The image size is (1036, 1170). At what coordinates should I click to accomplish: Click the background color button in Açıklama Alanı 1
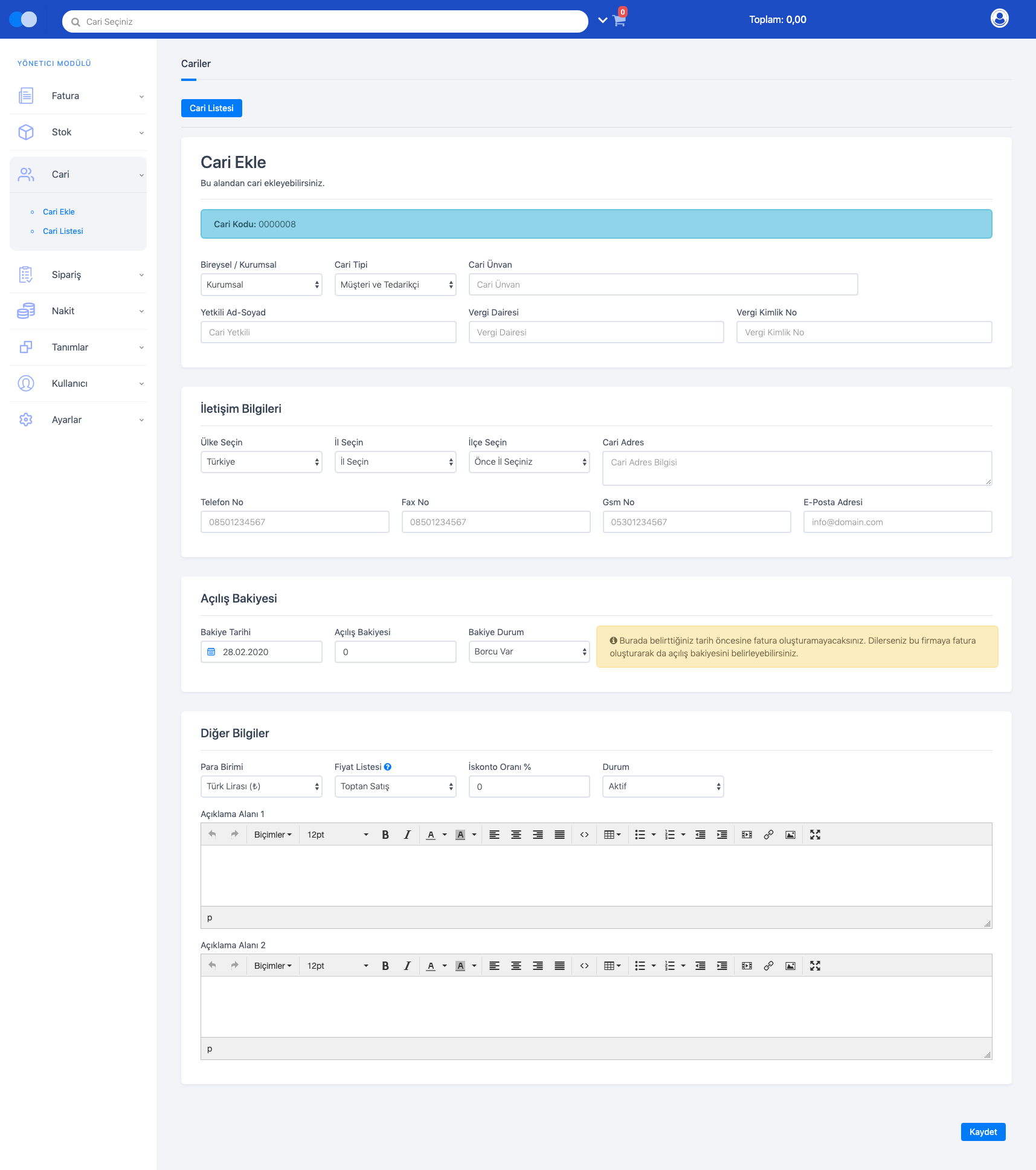pyautogui.click(x=460, y=835)
